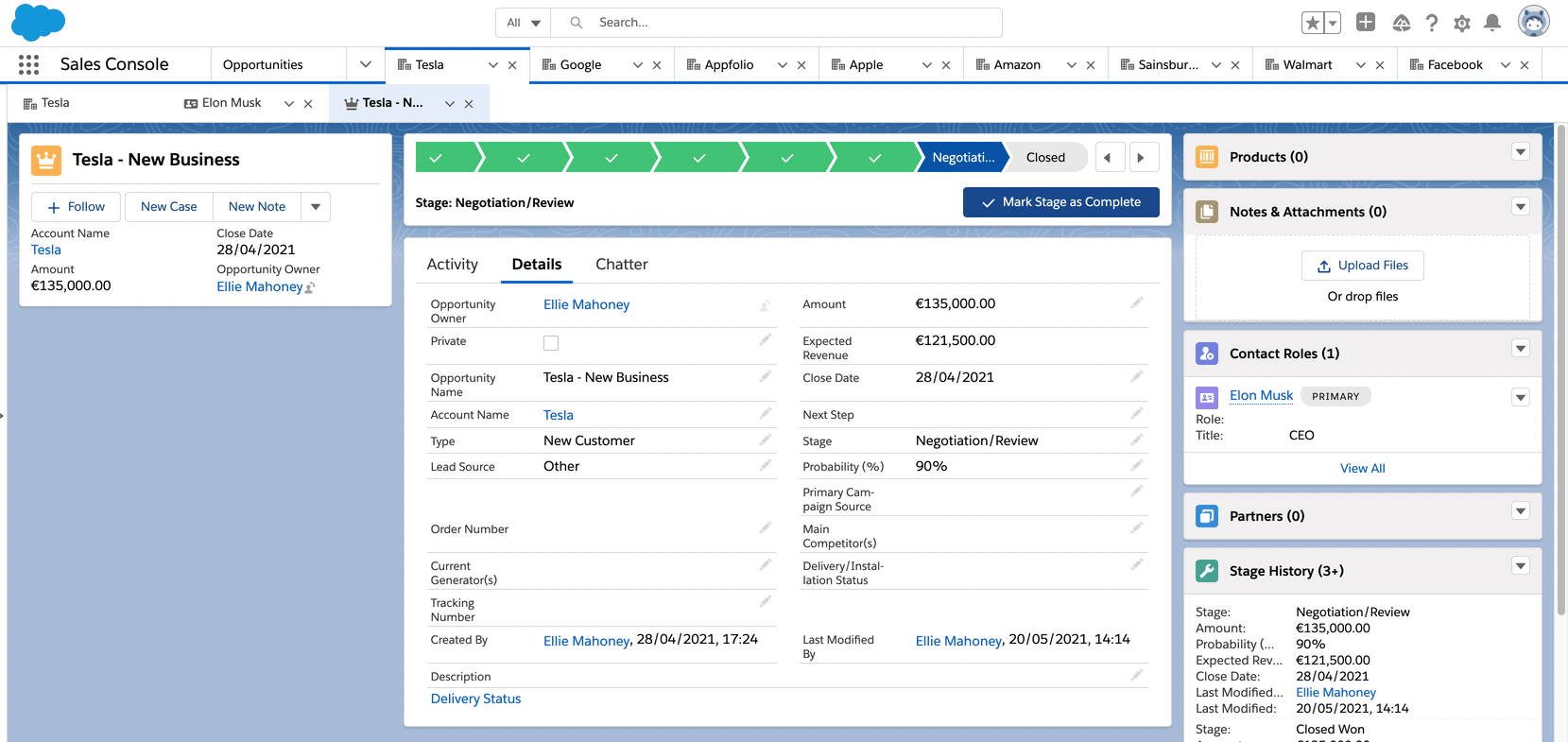Select the Closed stage in path

click(x=1045, y=158)
